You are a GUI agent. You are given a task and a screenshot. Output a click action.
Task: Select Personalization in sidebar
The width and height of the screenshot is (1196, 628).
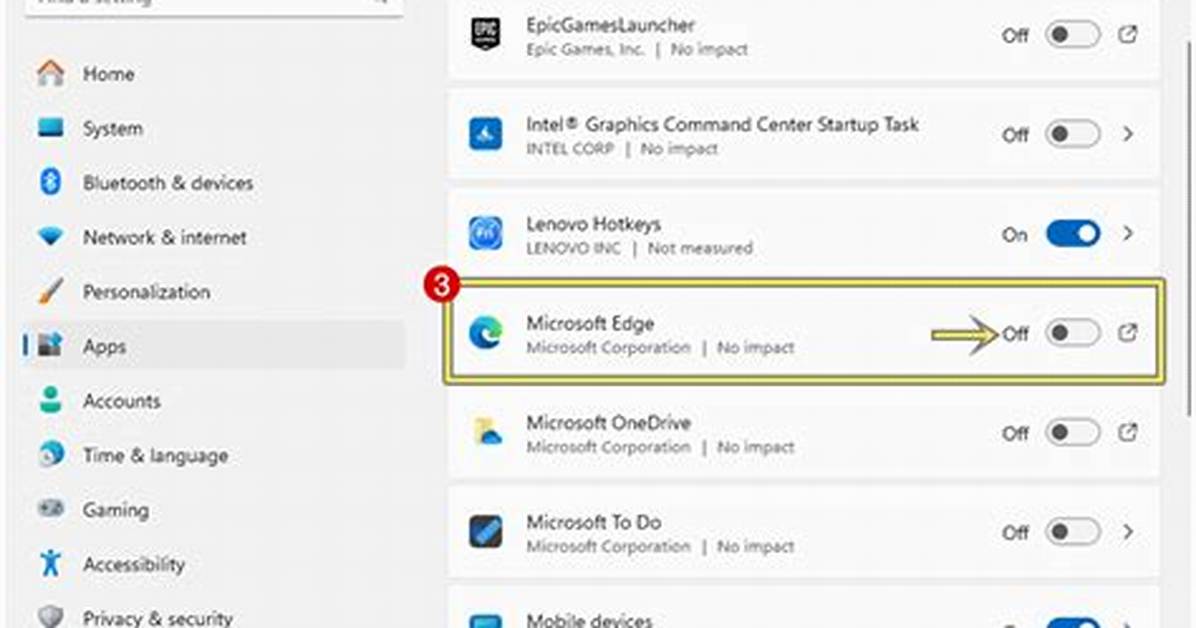[x=146, y=292]
